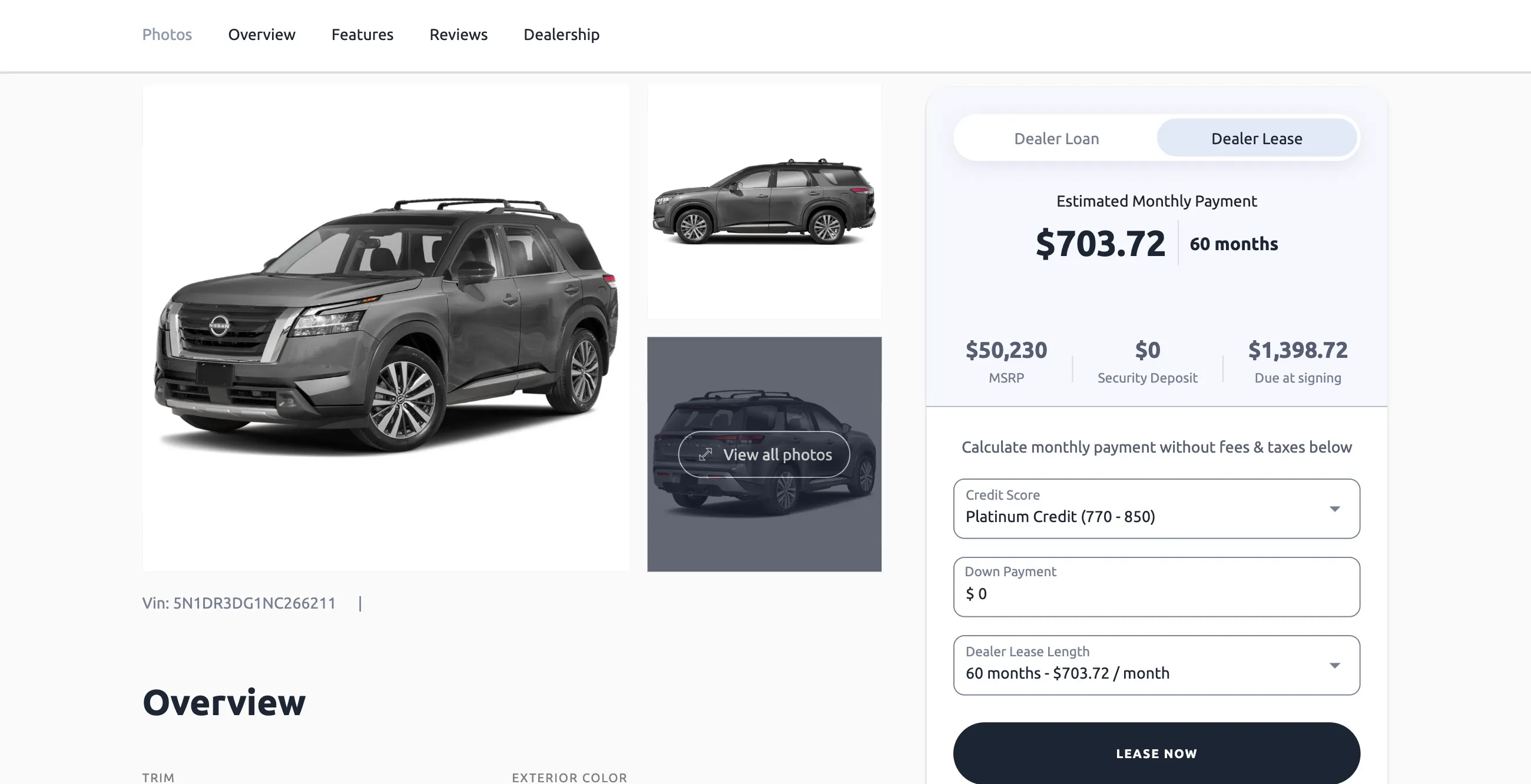1531x784 pixels.
Task: Click the $1,398.72 due at signing amount
Action: (1297, 350)
